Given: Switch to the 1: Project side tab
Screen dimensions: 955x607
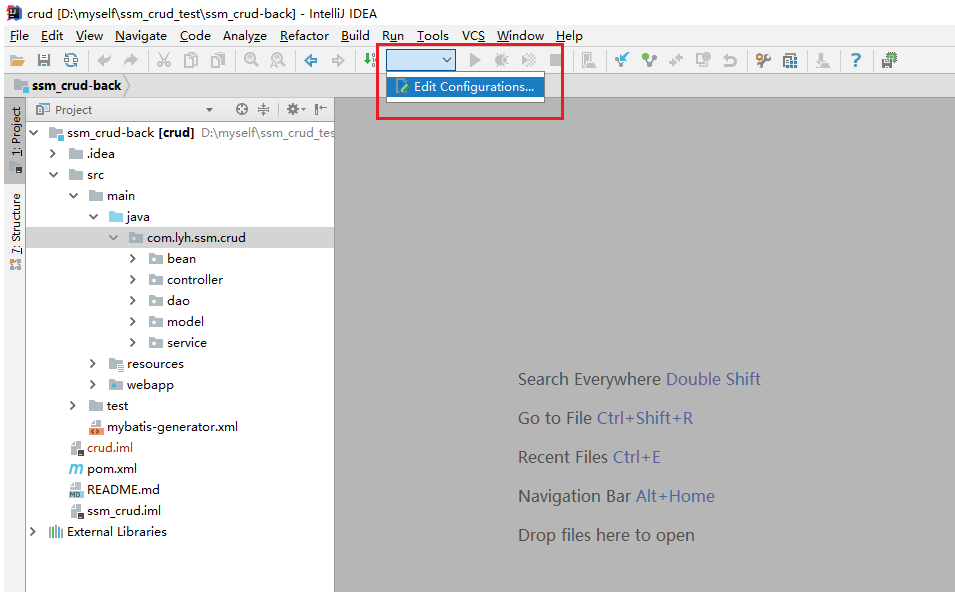Looking at the screenshot, I should (x=16, y=141).
